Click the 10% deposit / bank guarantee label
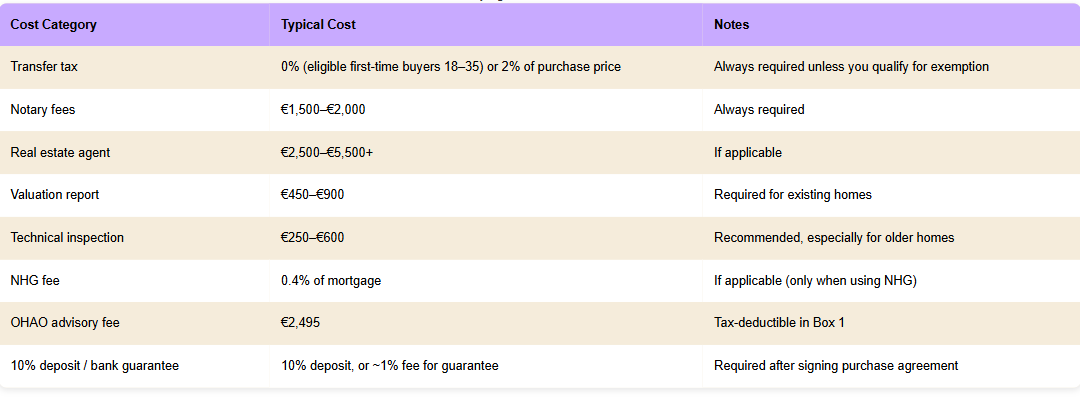The image size is (1080, 403). point(94,366)
